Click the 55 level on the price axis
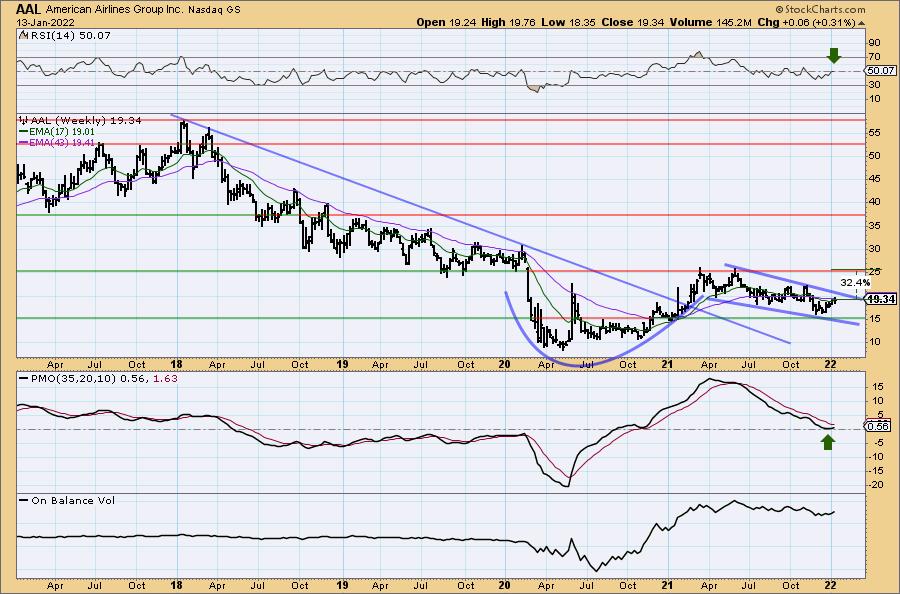Viewport: 900px width, 594px height. (875, 133)
